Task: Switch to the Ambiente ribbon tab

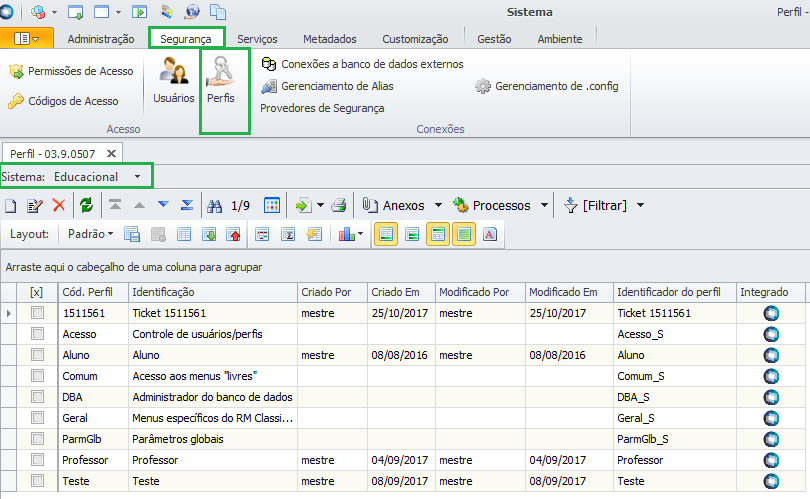Action: [559, 39]
